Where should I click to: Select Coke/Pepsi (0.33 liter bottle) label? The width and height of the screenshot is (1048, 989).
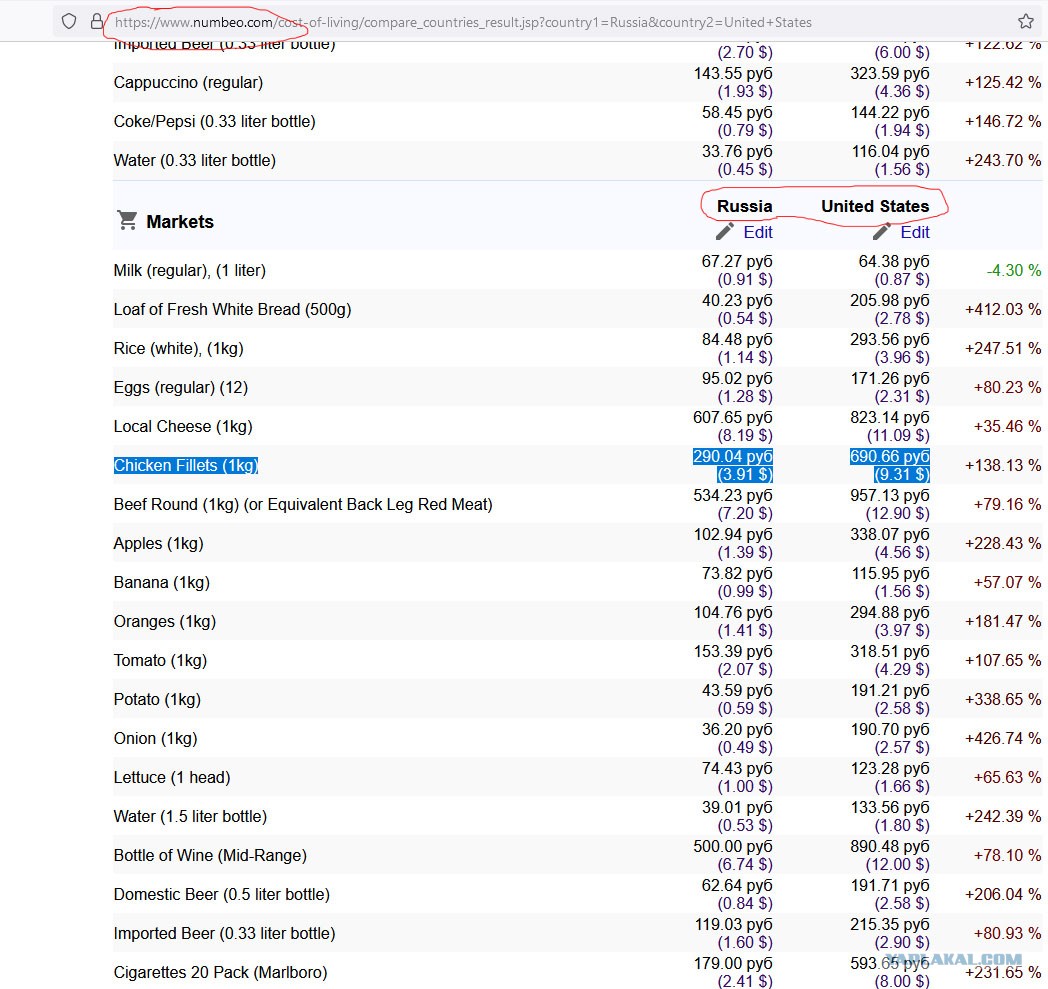[215, 122]
